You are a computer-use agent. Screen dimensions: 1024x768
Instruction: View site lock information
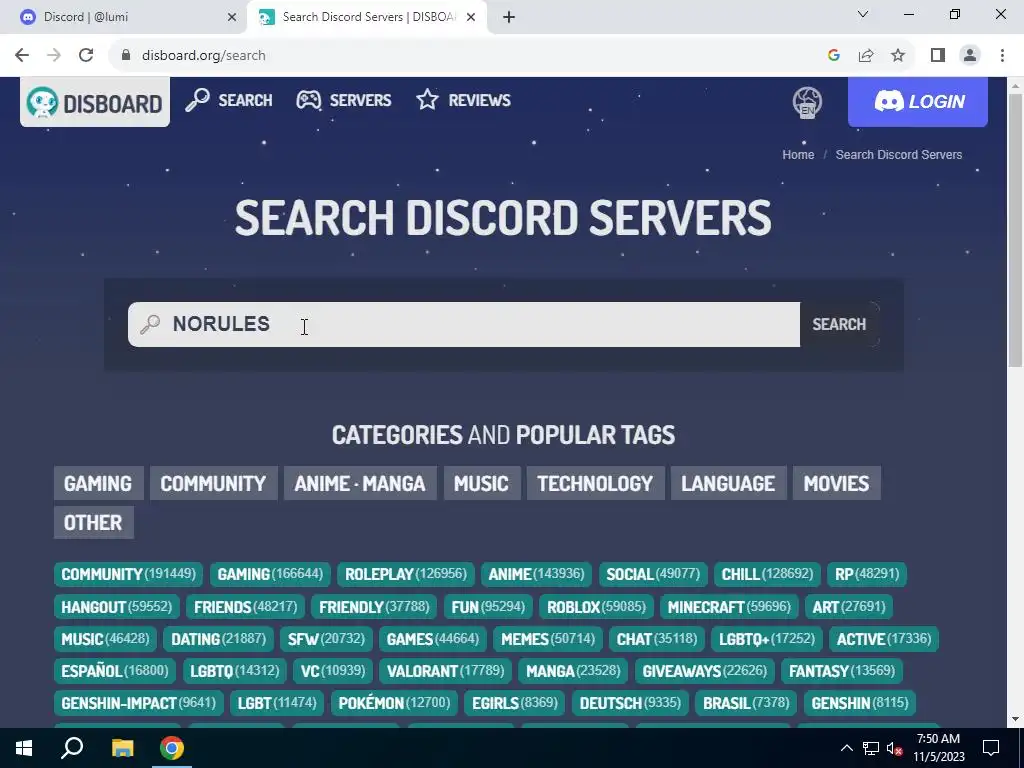click(126, 56)
